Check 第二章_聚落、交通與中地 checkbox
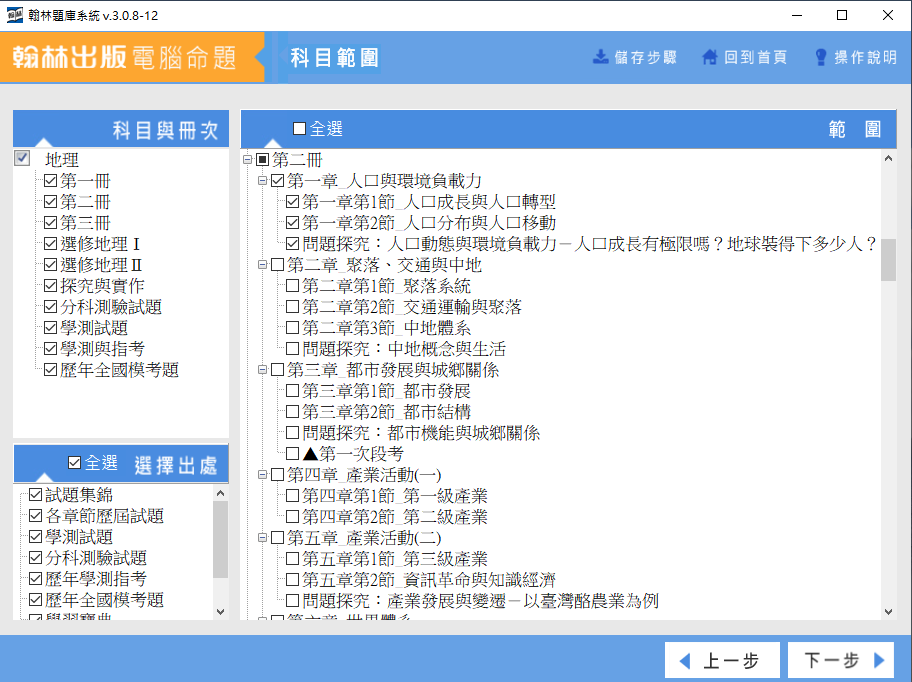Image resolution: width=912 pixels, height=682 pixels. tap(277, 265)
